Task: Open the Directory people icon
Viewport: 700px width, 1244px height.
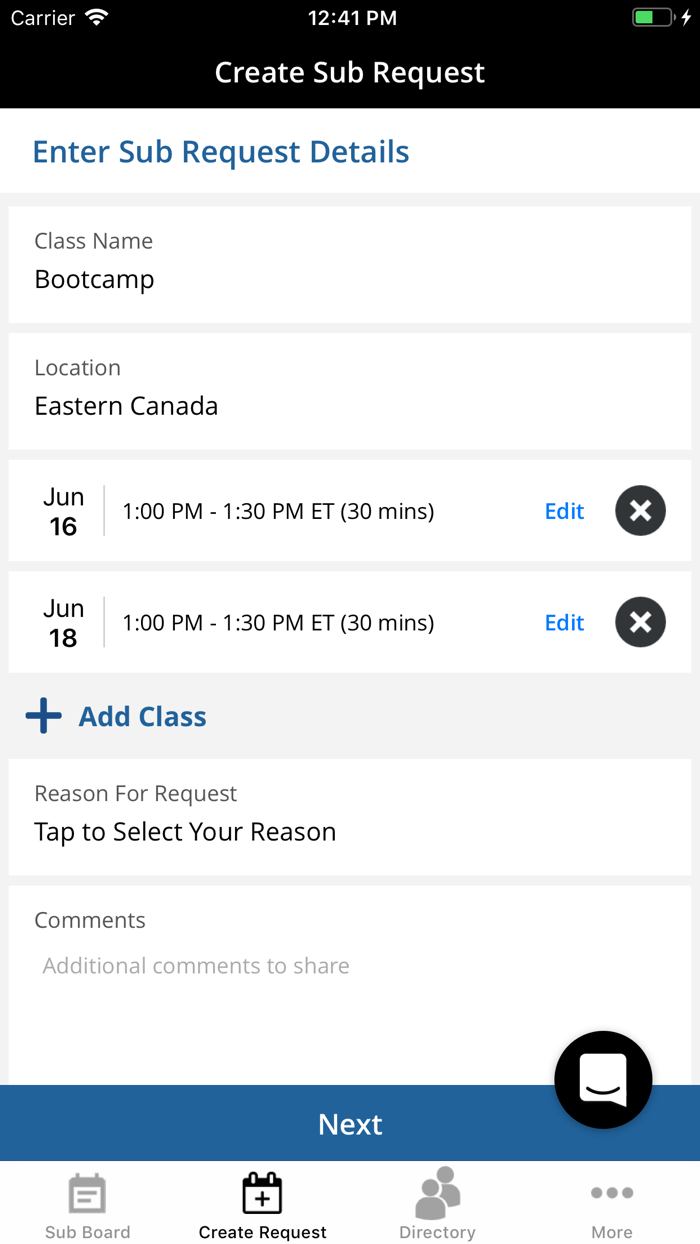Action: pos(437,1192)
